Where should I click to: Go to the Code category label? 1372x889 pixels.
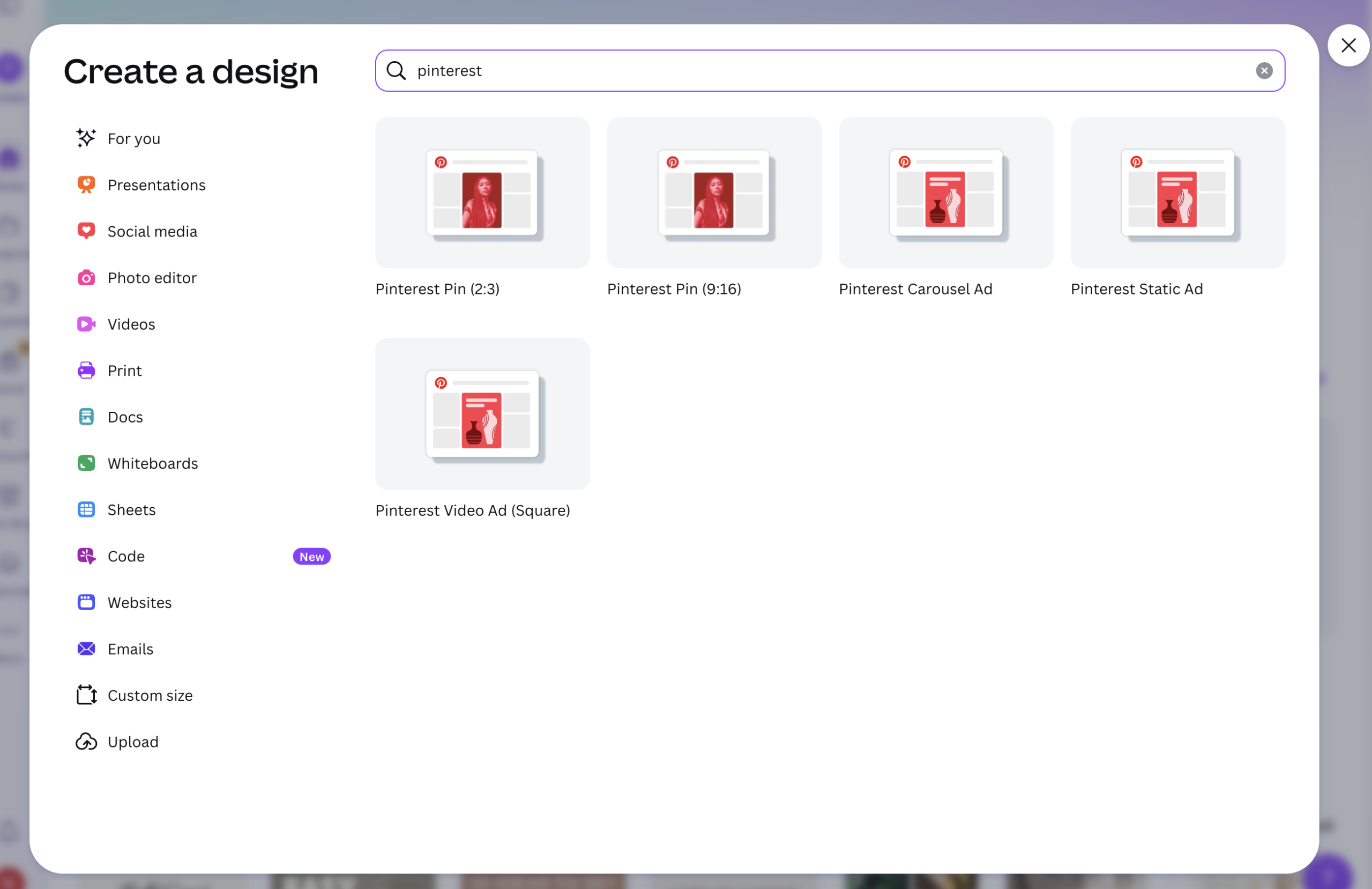pos(126,556)
